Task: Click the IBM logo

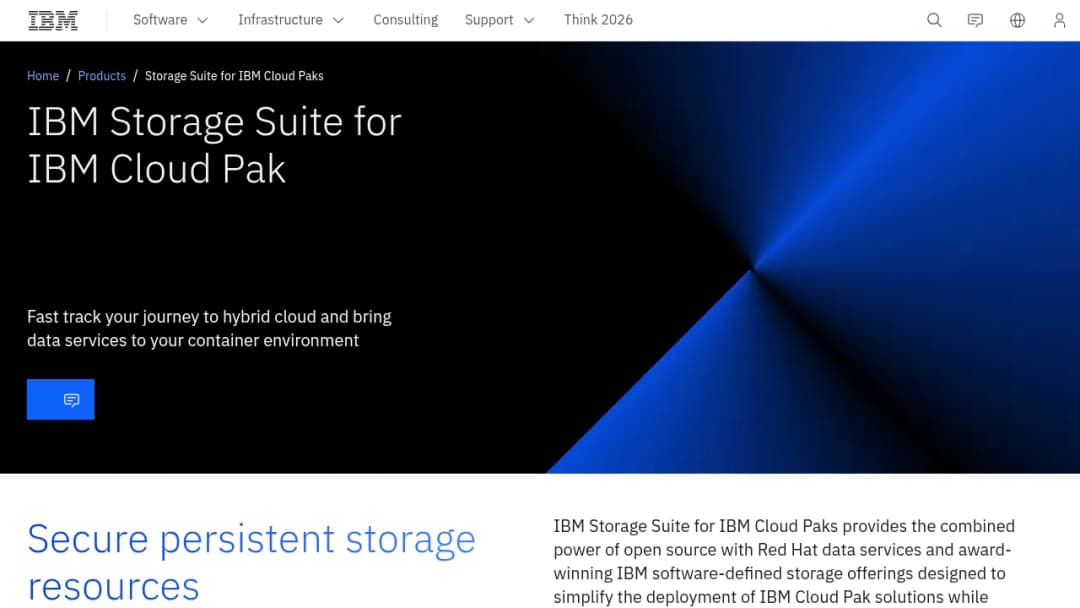Action: pos(53,20)
